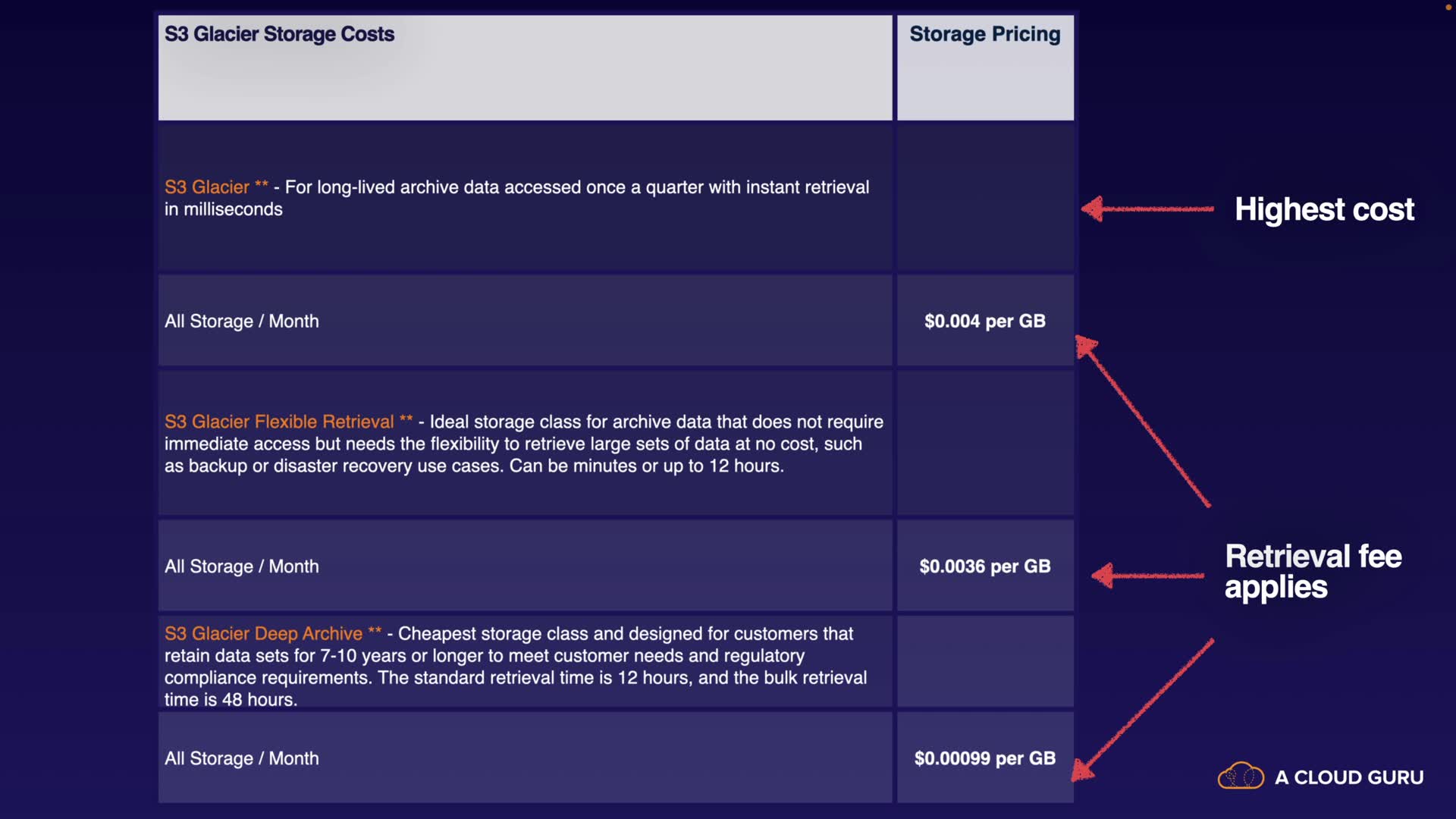Click the words "in milliseconds" in S3 Glacier description

[223, 209]
